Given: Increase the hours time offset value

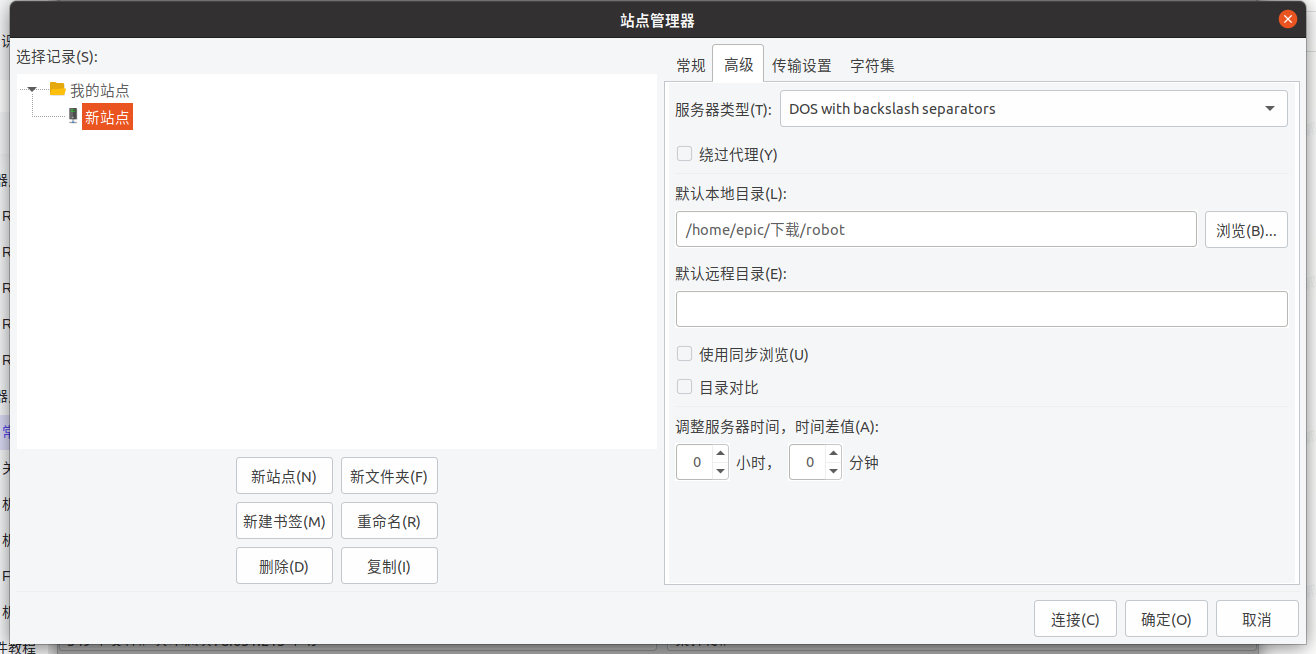Looking at the screenshot, I should point(720,454).
